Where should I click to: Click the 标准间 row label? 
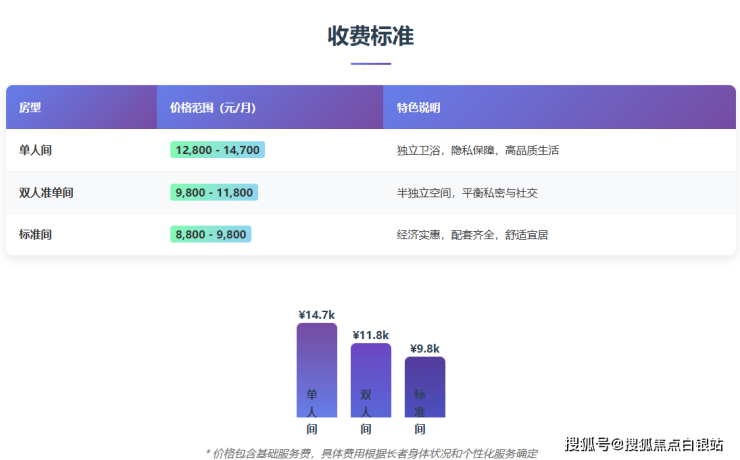[35, 234]
